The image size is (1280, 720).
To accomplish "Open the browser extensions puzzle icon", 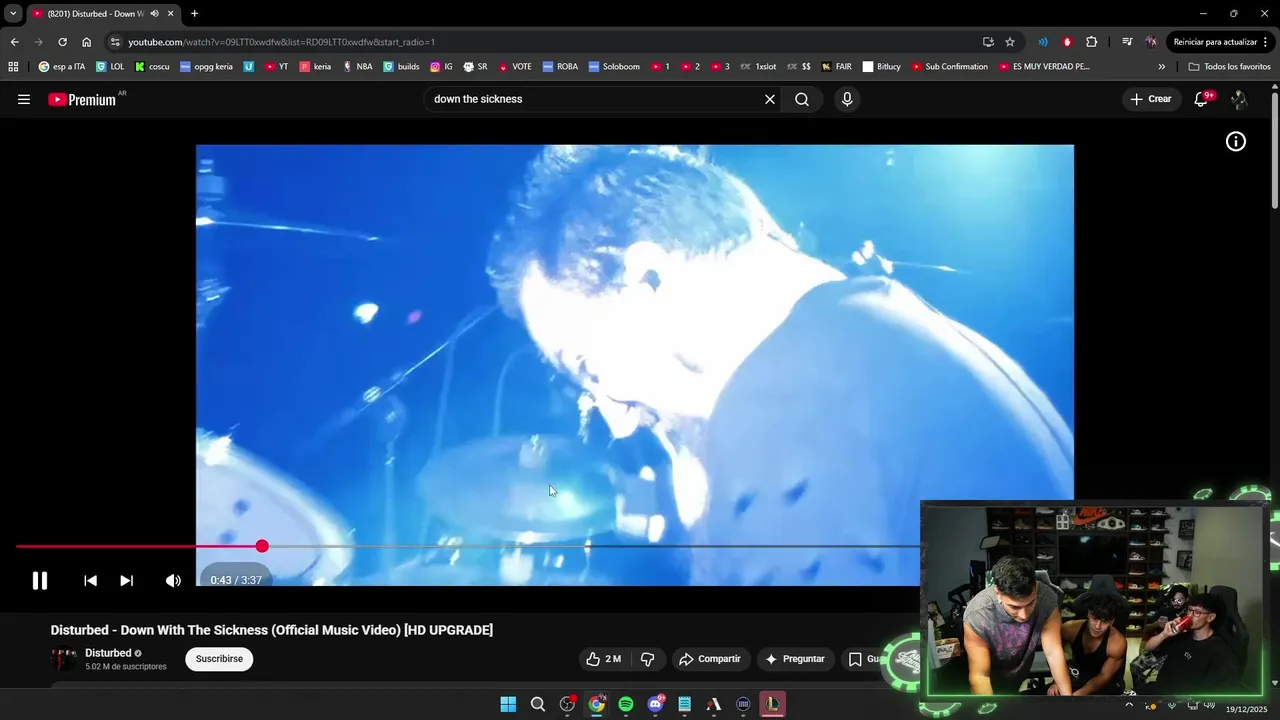I will pos(1091,42).
